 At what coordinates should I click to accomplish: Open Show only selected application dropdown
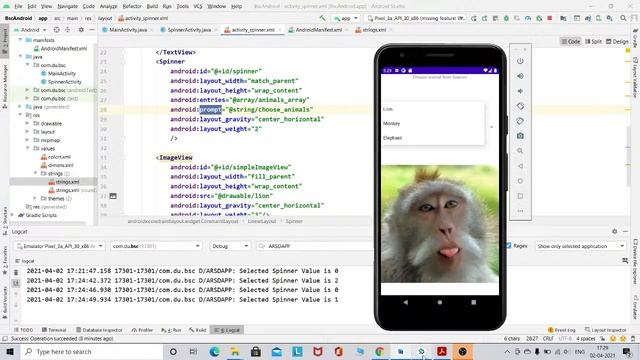click(580, 246)
